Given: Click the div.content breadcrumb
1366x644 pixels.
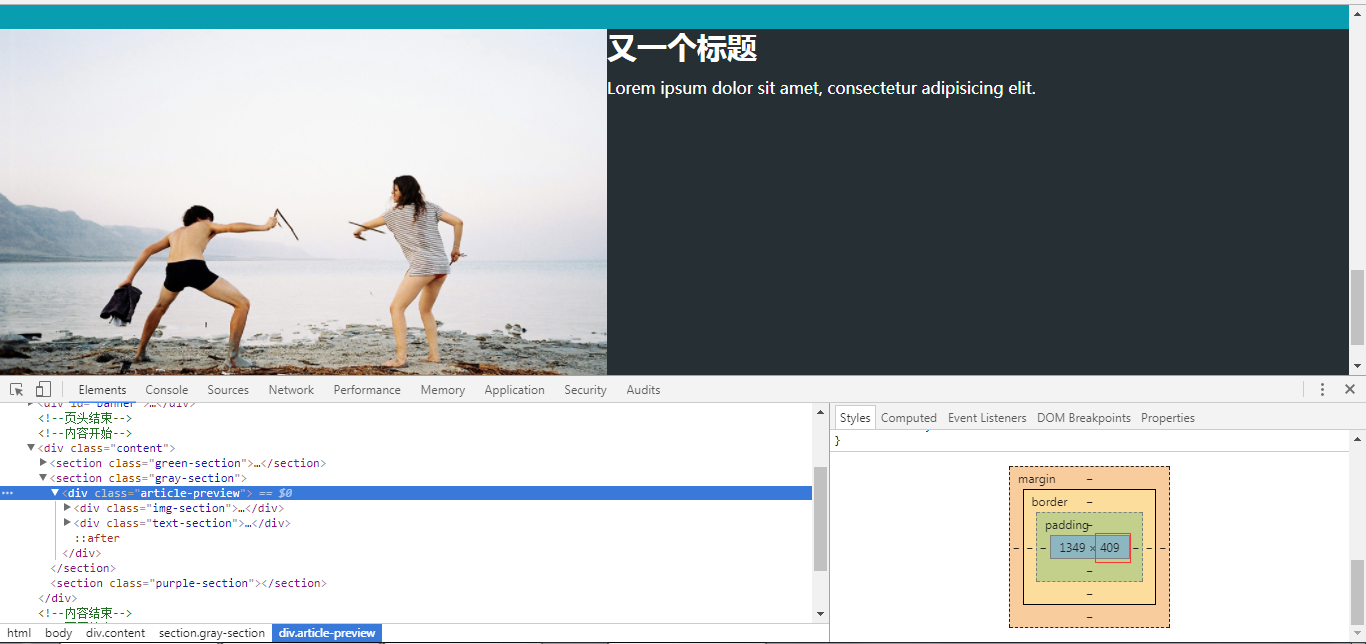Looking at the screenshot, I should [115, 633].
